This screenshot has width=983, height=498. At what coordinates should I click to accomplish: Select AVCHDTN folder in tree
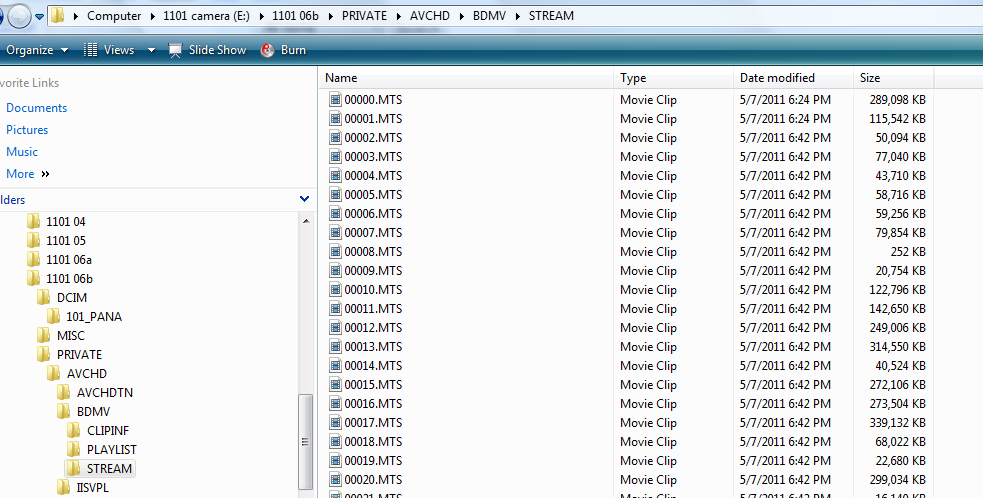(104, 393)
